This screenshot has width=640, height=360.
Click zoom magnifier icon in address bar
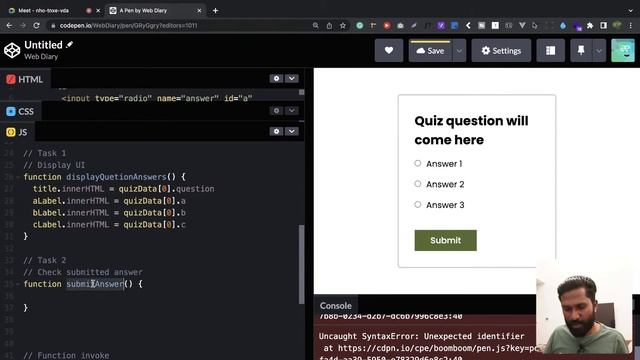[316, 25]
